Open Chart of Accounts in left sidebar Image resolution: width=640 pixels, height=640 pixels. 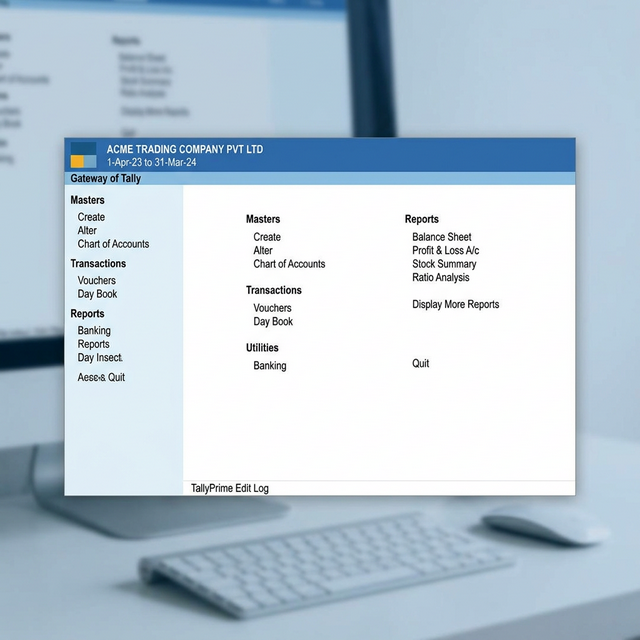click(x=113, y=244)
